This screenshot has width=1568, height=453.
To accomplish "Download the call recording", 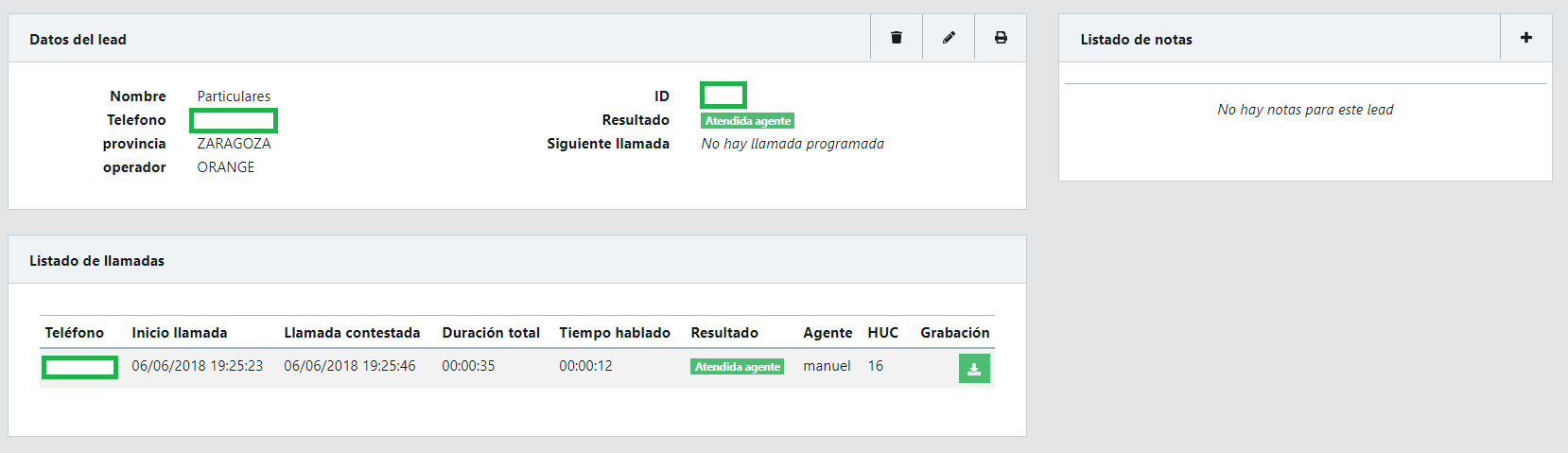I will [974, 368].
